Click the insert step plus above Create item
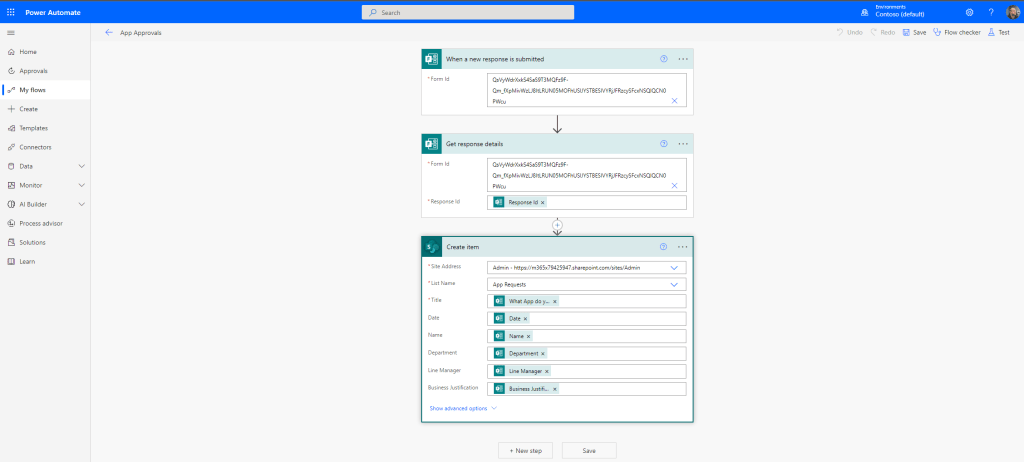1024x462 pixels. pos(557,225)
